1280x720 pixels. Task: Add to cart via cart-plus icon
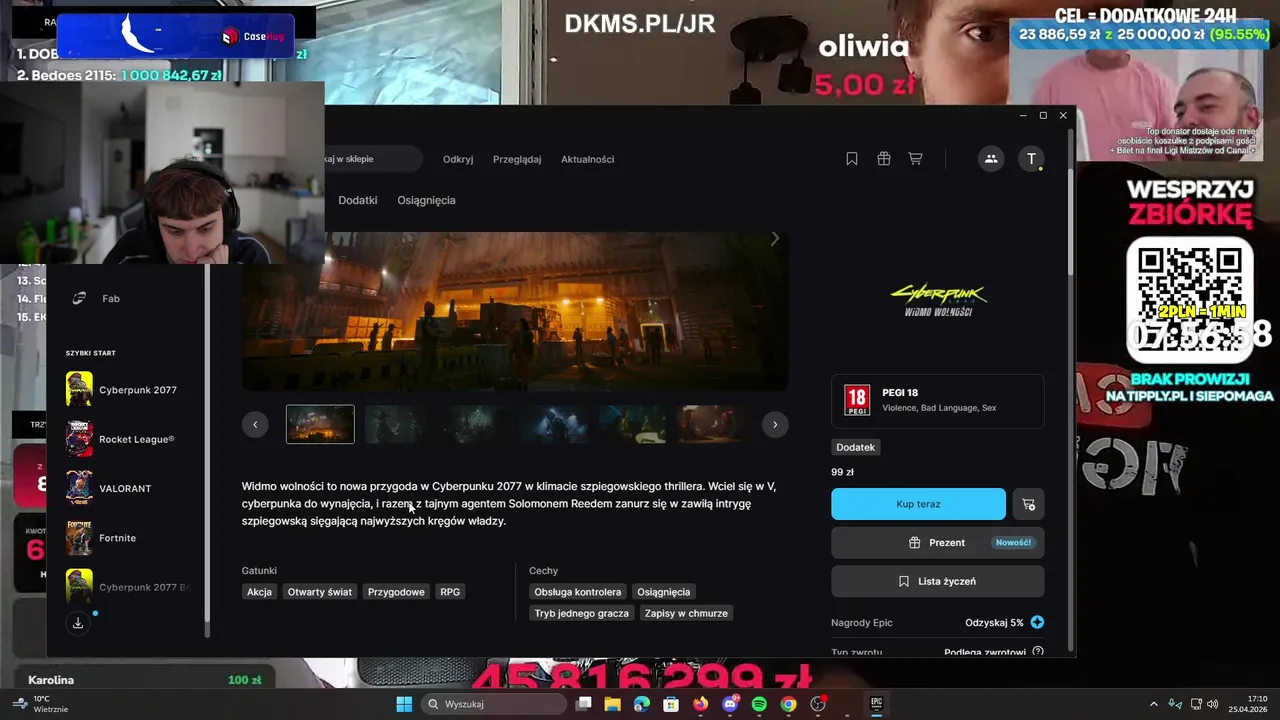click(1028, 504)
